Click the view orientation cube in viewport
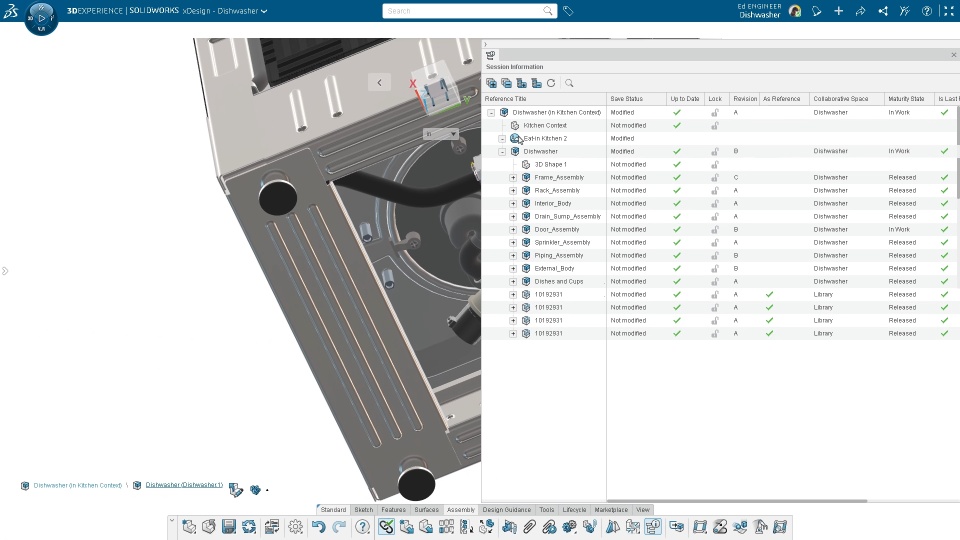The image size is (960, 540). pos(437,92)
